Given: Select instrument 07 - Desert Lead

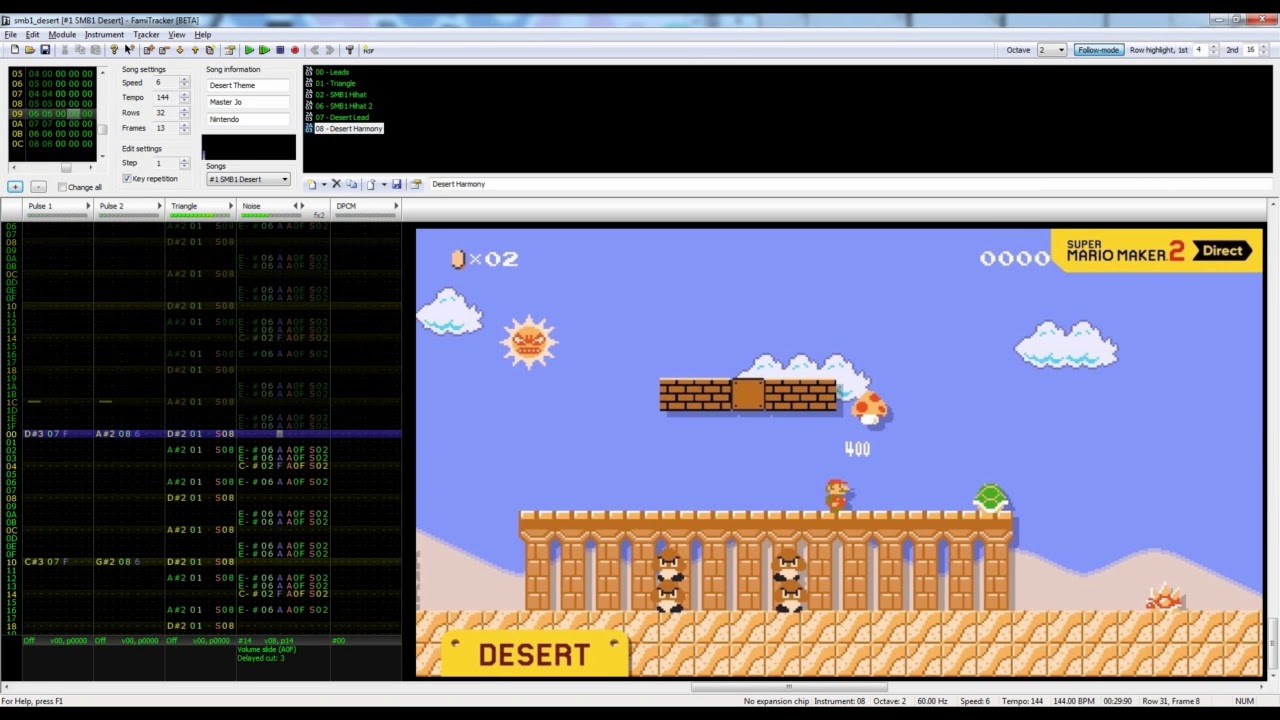Looking at the screenshot, I should [342, 117].
